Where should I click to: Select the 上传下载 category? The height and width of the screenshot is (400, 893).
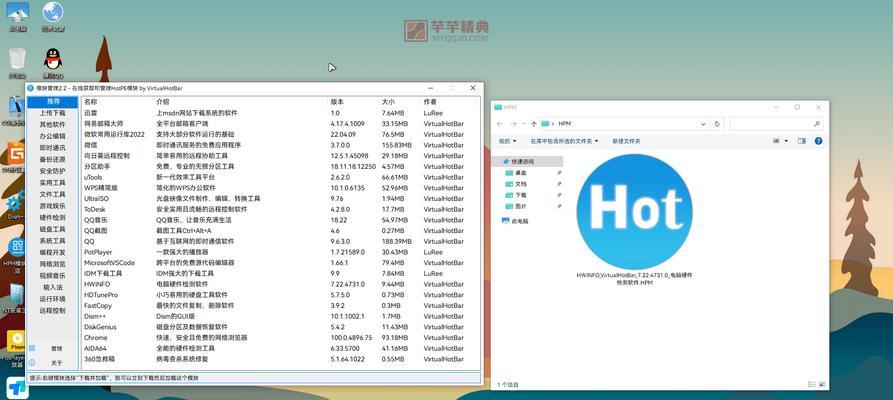[x=53, y=113]
